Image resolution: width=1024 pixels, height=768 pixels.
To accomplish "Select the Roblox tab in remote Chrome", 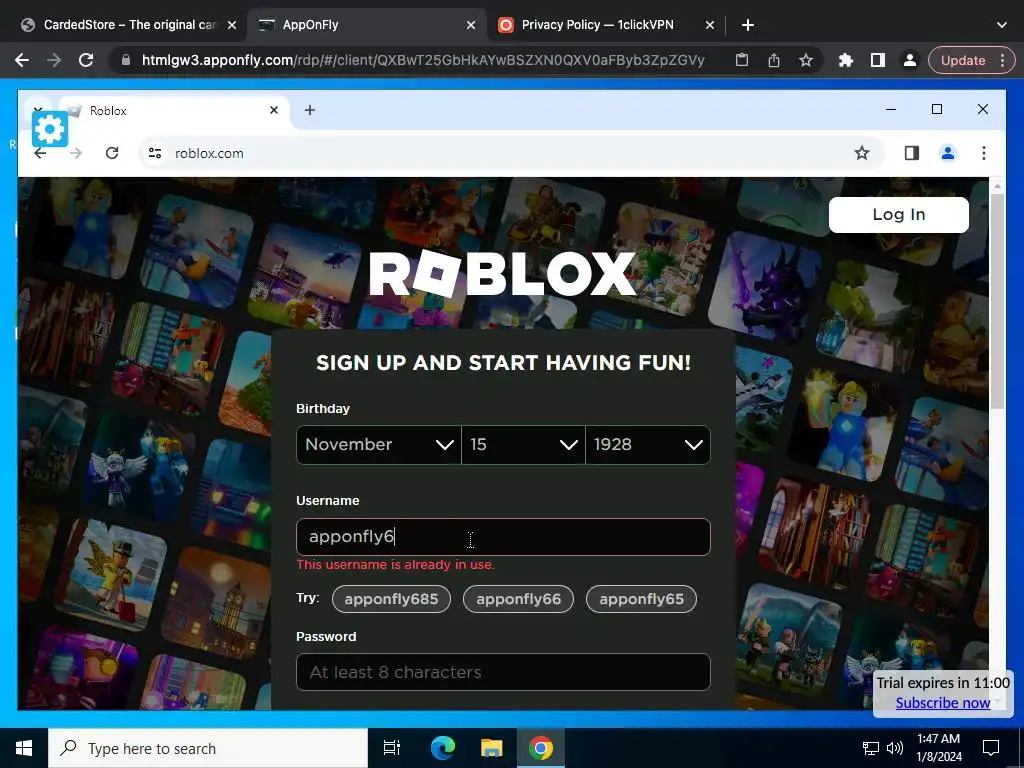I will coord(173,110).
